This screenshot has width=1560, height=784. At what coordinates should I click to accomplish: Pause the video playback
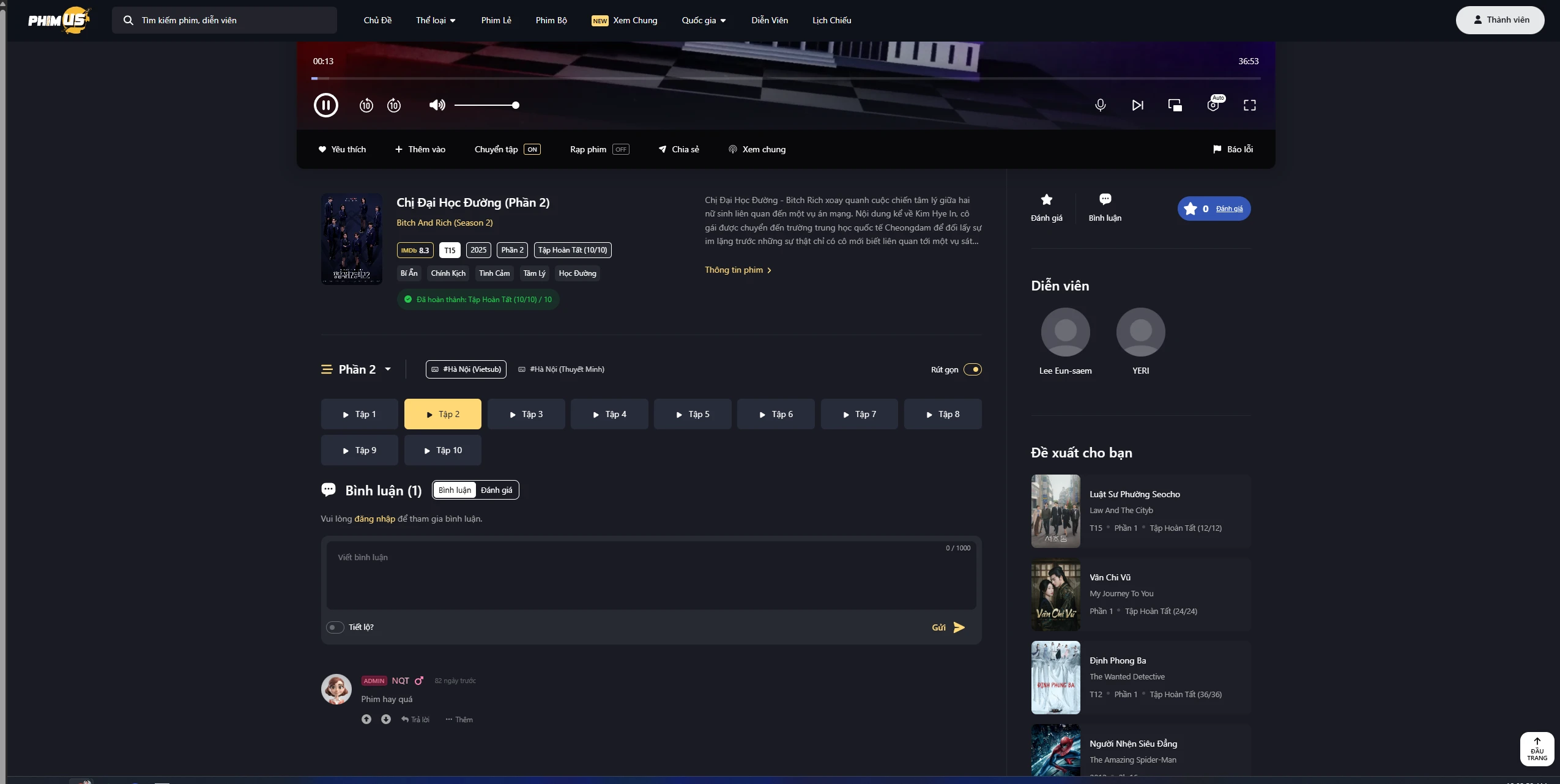point(325,105)
